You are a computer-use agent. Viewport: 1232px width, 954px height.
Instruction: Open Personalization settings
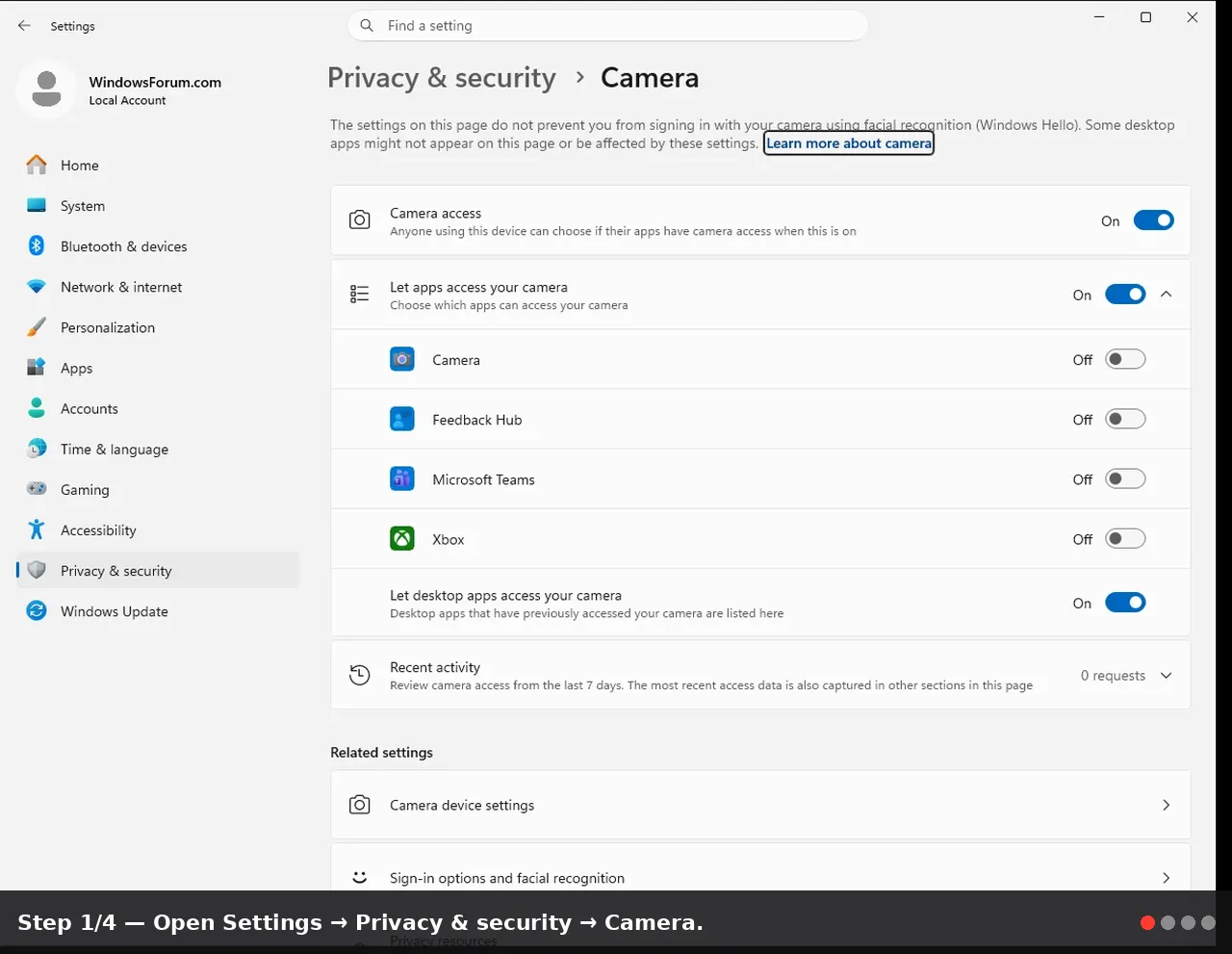pos(158,327)
